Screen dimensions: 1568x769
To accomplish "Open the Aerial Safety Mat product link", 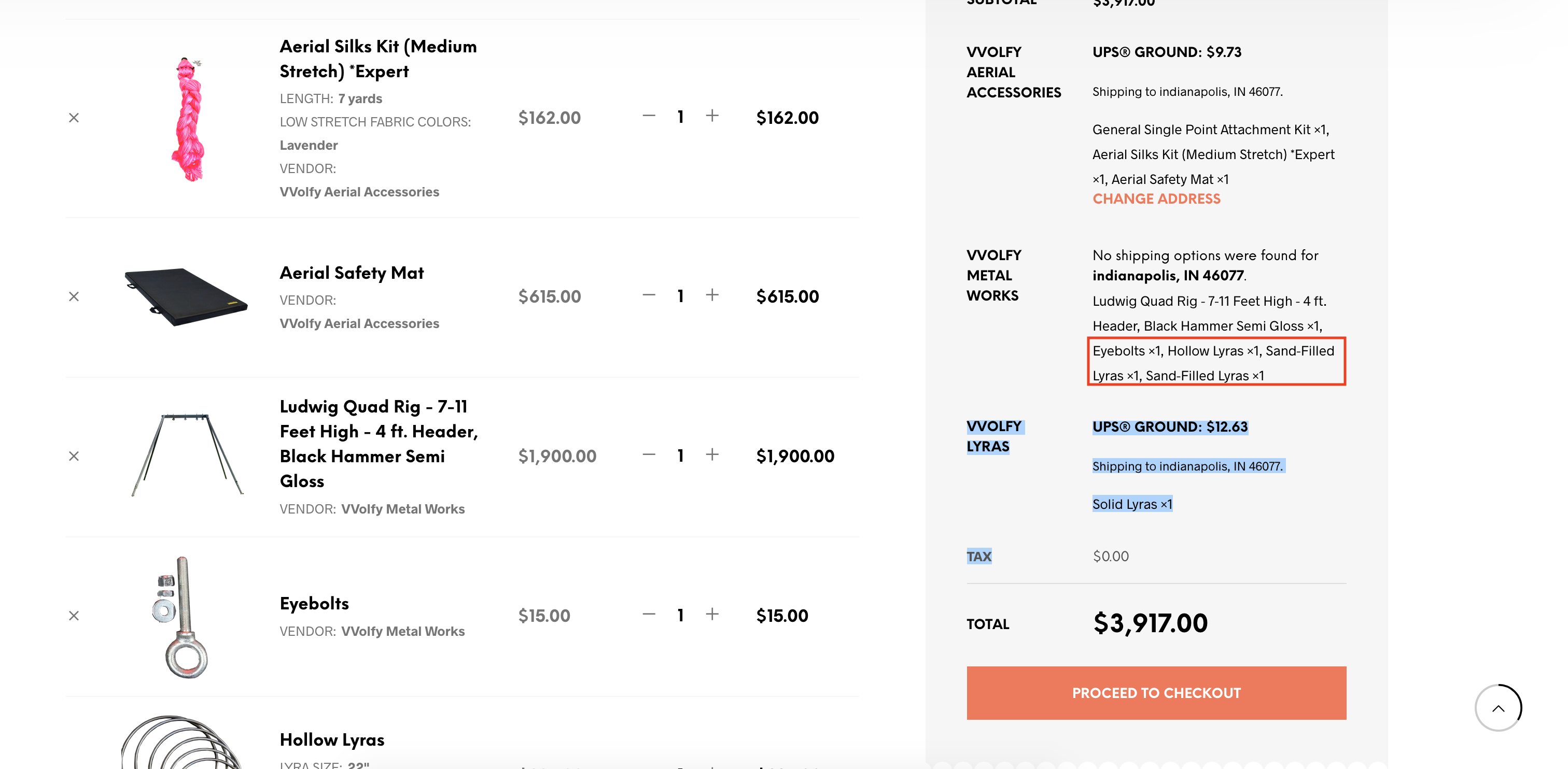I will pyautogui.click(x=351, y=273).
